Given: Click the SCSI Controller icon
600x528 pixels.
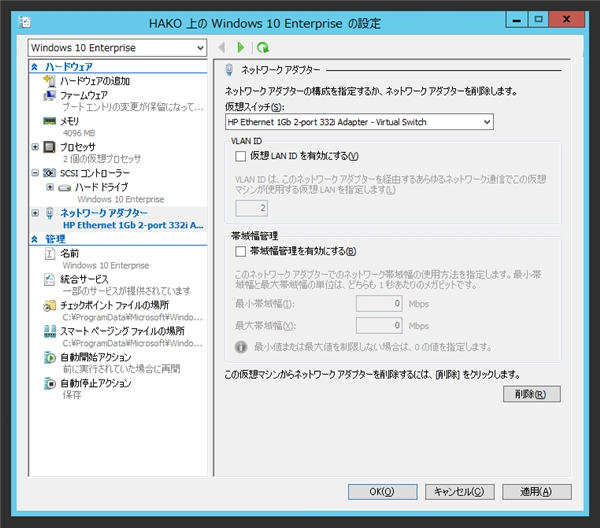Looking at the screenshot, I should [49, 173].
